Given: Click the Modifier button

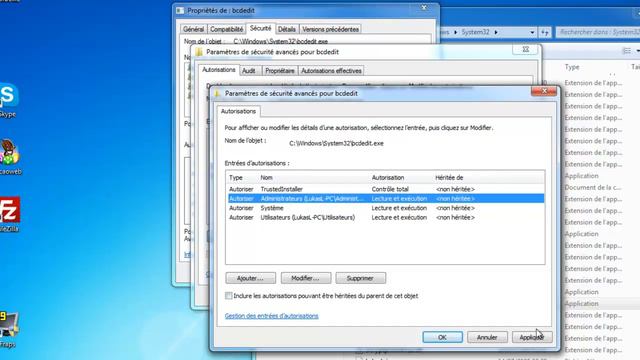Looking at the screenshot, I should [x=305, y=278].
